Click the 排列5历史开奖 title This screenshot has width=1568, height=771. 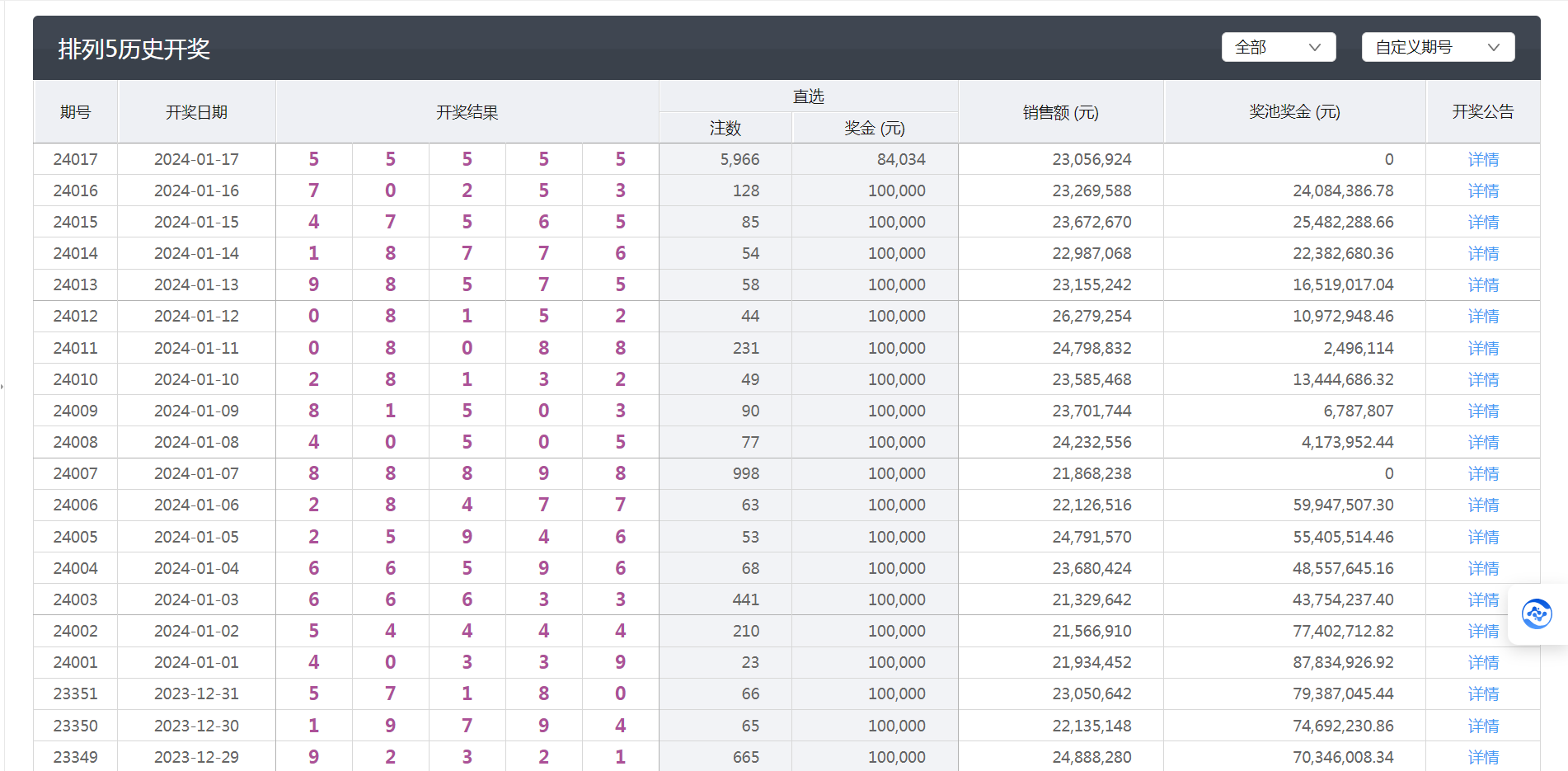pos(135,49)
